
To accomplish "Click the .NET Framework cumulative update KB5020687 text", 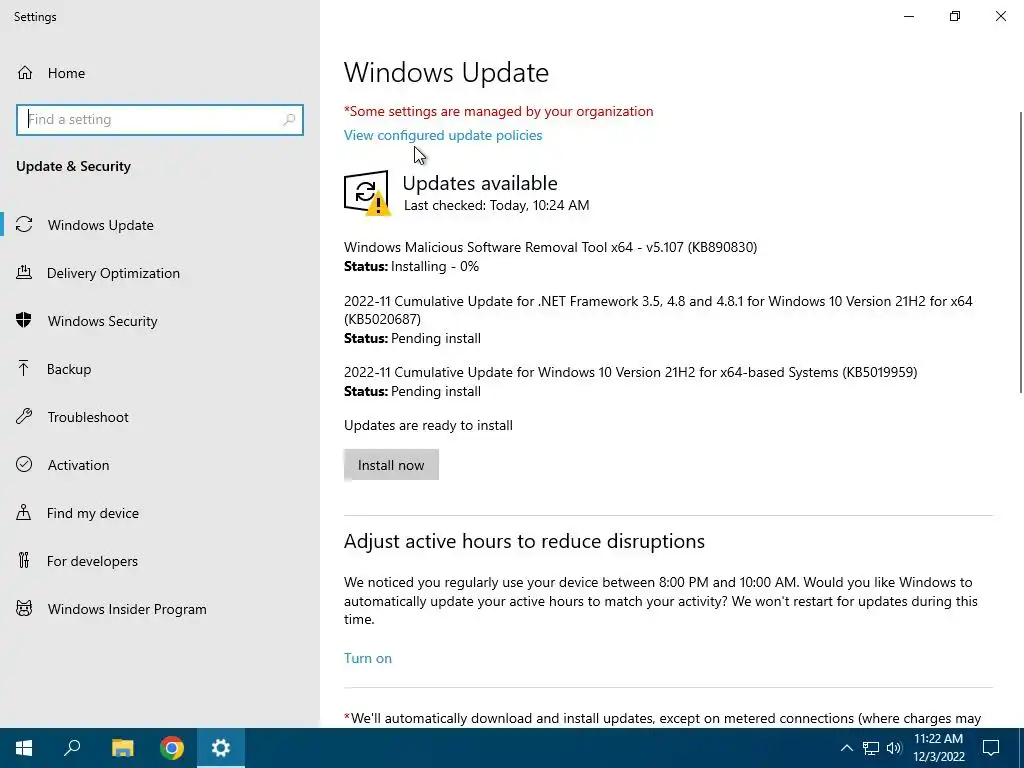I will pyautogui.click(x=658, y=310).
